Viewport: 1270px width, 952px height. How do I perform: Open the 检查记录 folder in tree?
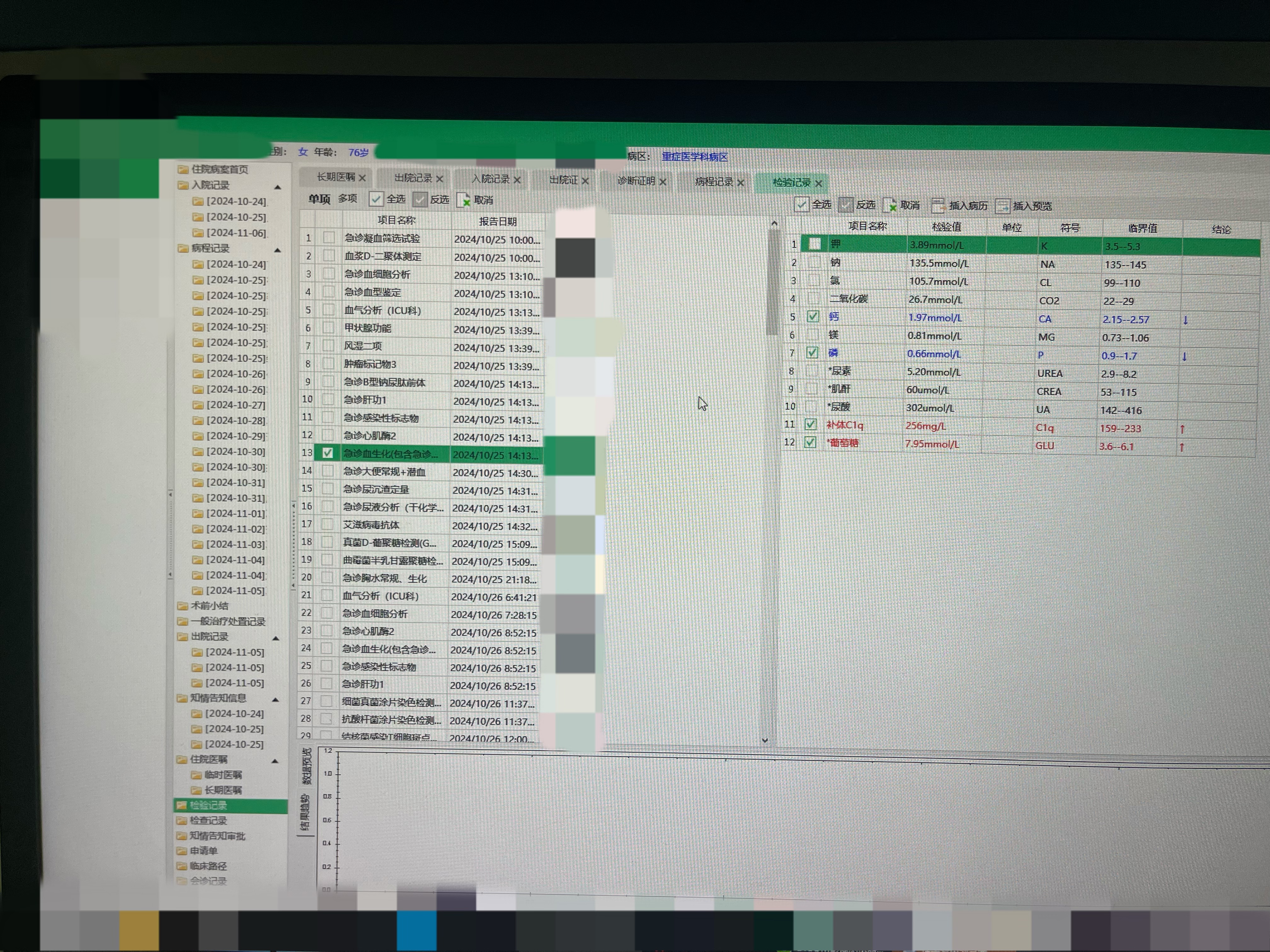(202, 821)
